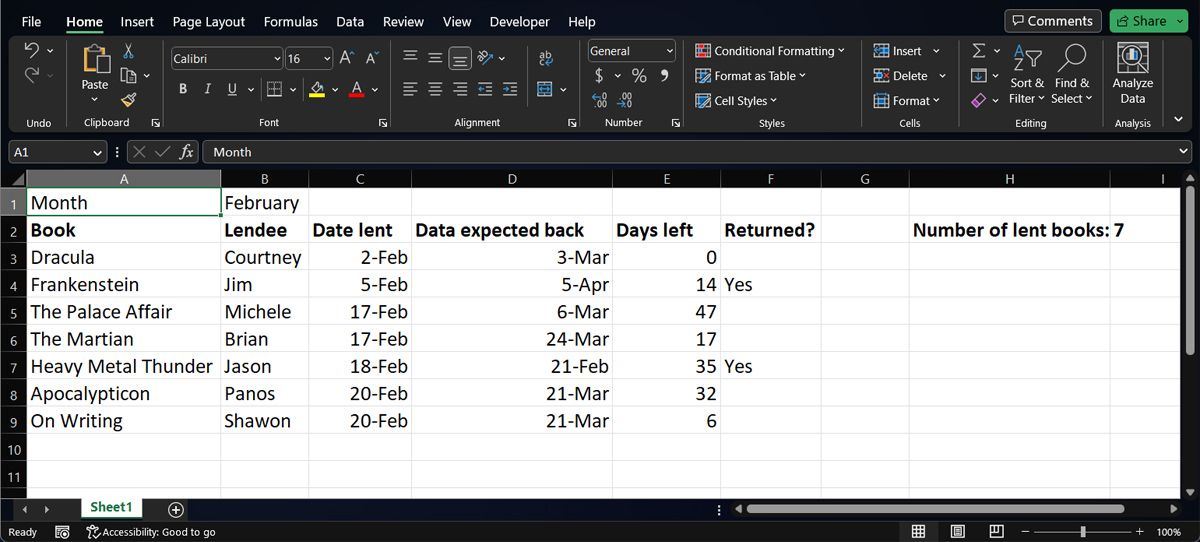Apply Percent Style number format

(x=639, y=76)
